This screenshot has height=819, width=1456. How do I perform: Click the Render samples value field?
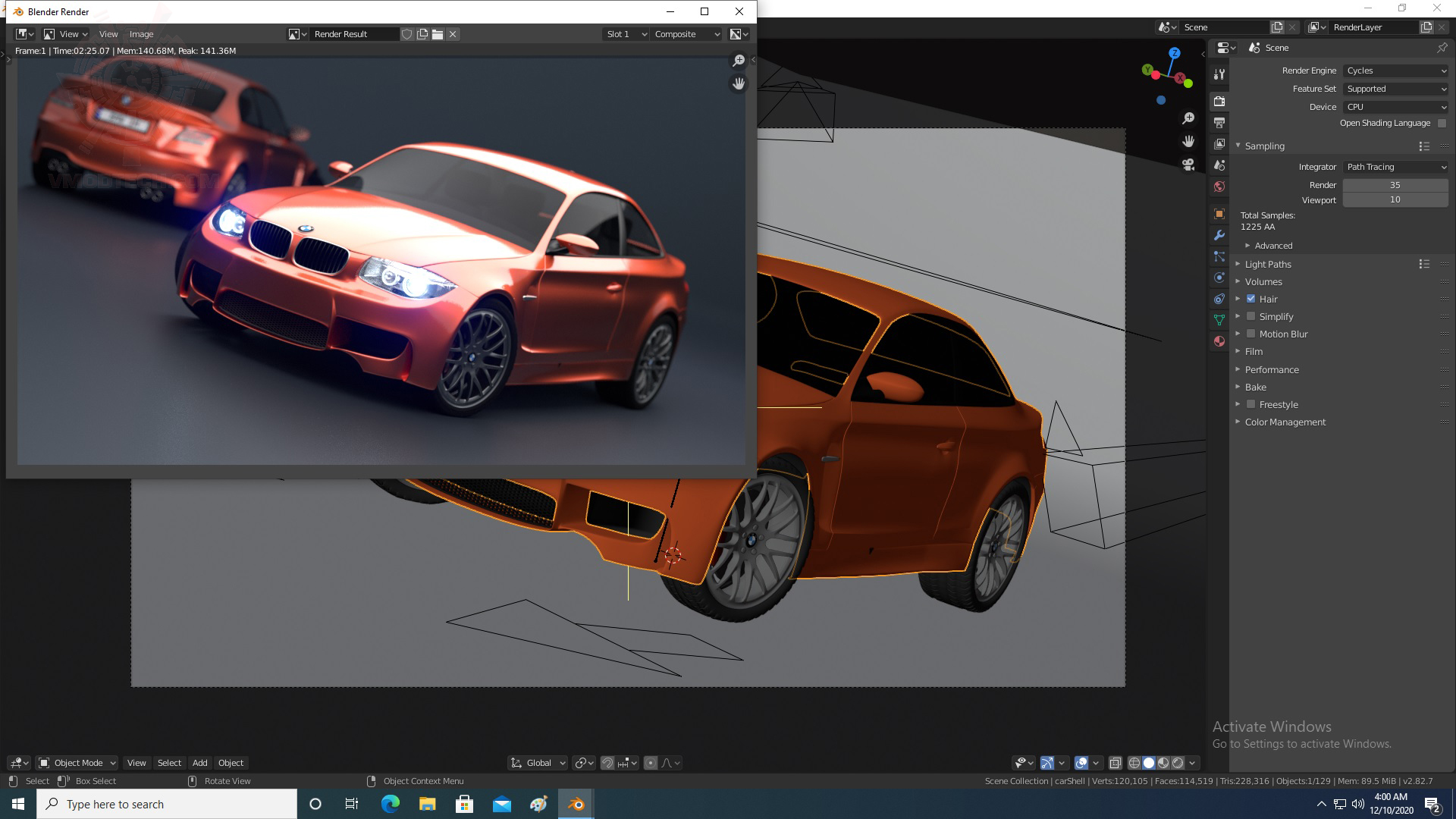coord(1395,185)
